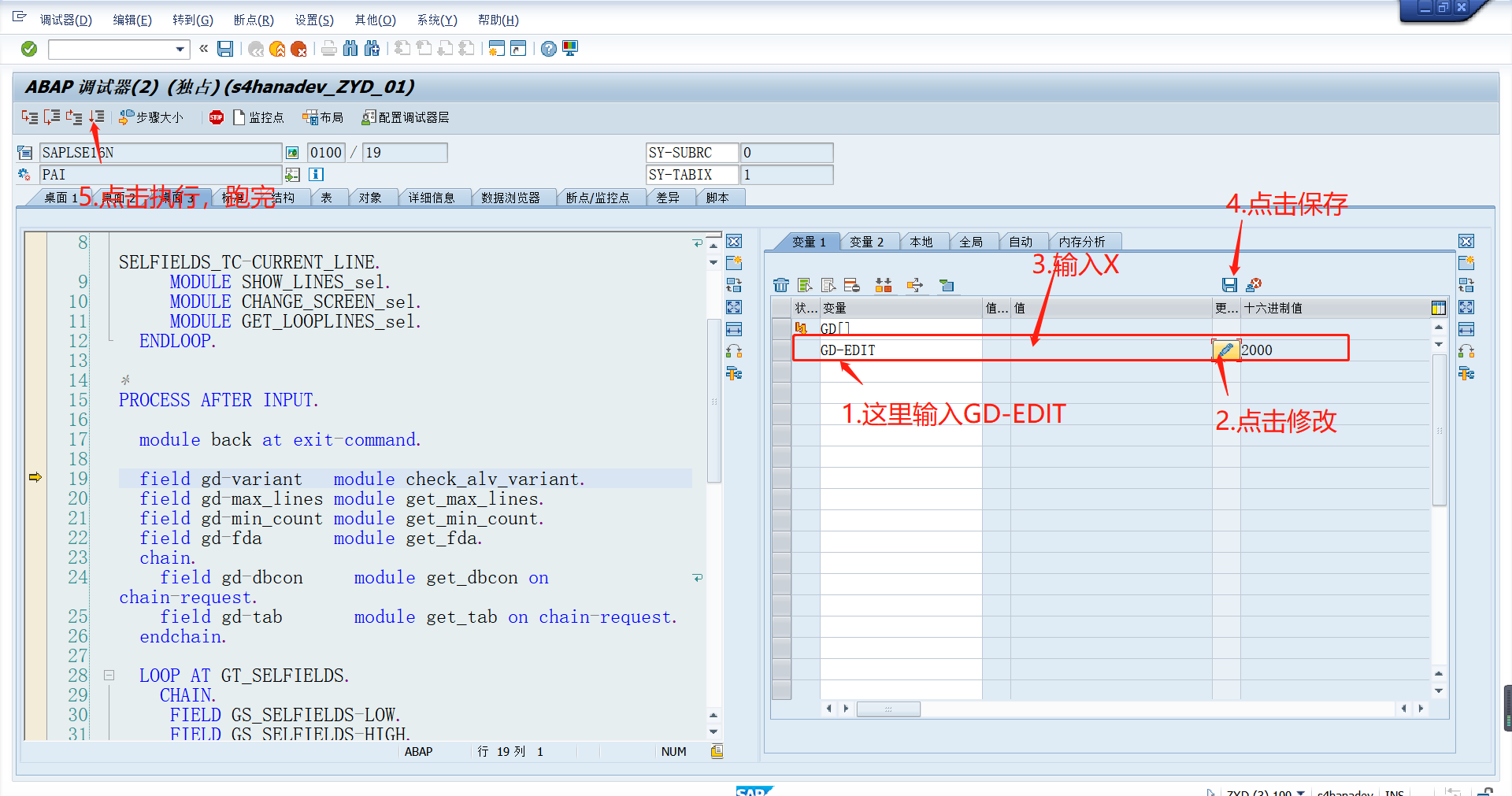Switch to the 本地 variables tab
Image resolution: width=1512 pixels, height=796 pixels.
pyautogui.click(x=921, y=242)
